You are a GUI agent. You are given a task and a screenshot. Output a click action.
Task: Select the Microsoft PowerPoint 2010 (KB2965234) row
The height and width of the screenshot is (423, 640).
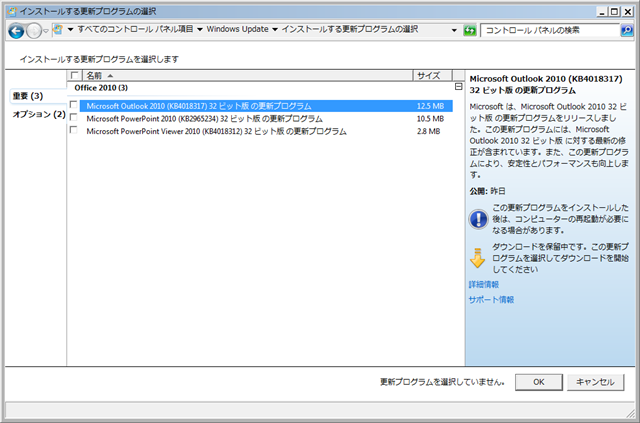266,119
